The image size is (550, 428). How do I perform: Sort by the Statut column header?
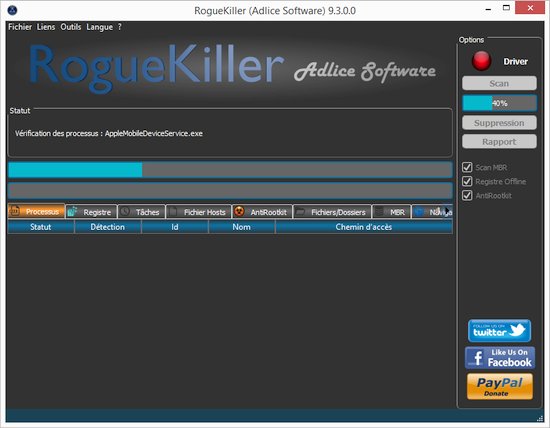[41, 227]
